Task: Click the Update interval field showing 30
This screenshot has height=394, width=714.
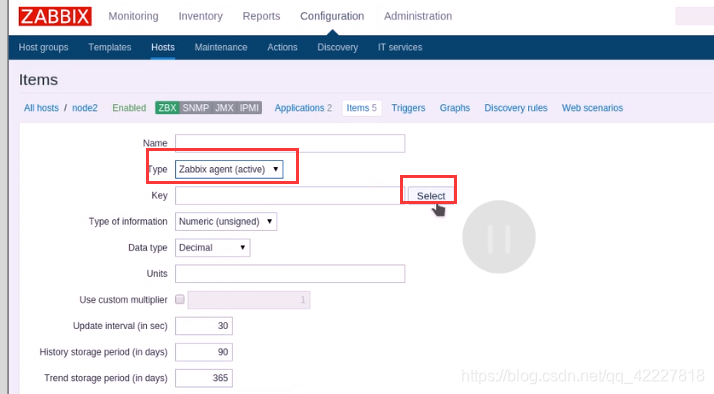Action: (x=204, y=326)
